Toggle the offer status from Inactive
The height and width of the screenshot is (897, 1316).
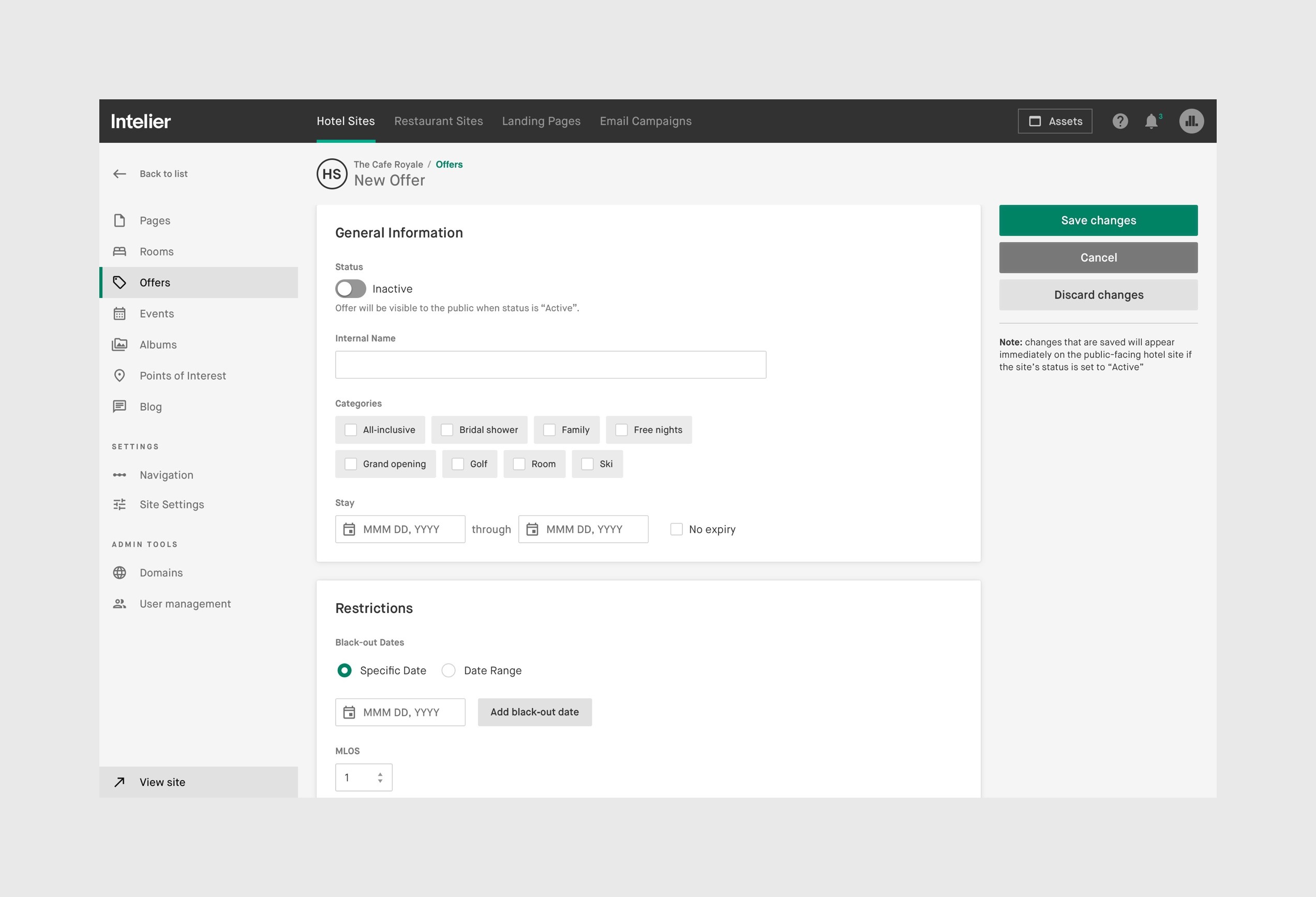click(350, 289)
